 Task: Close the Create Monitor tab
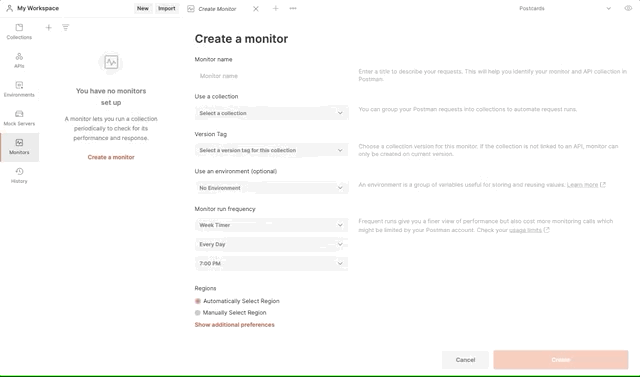tap(256, 9)
